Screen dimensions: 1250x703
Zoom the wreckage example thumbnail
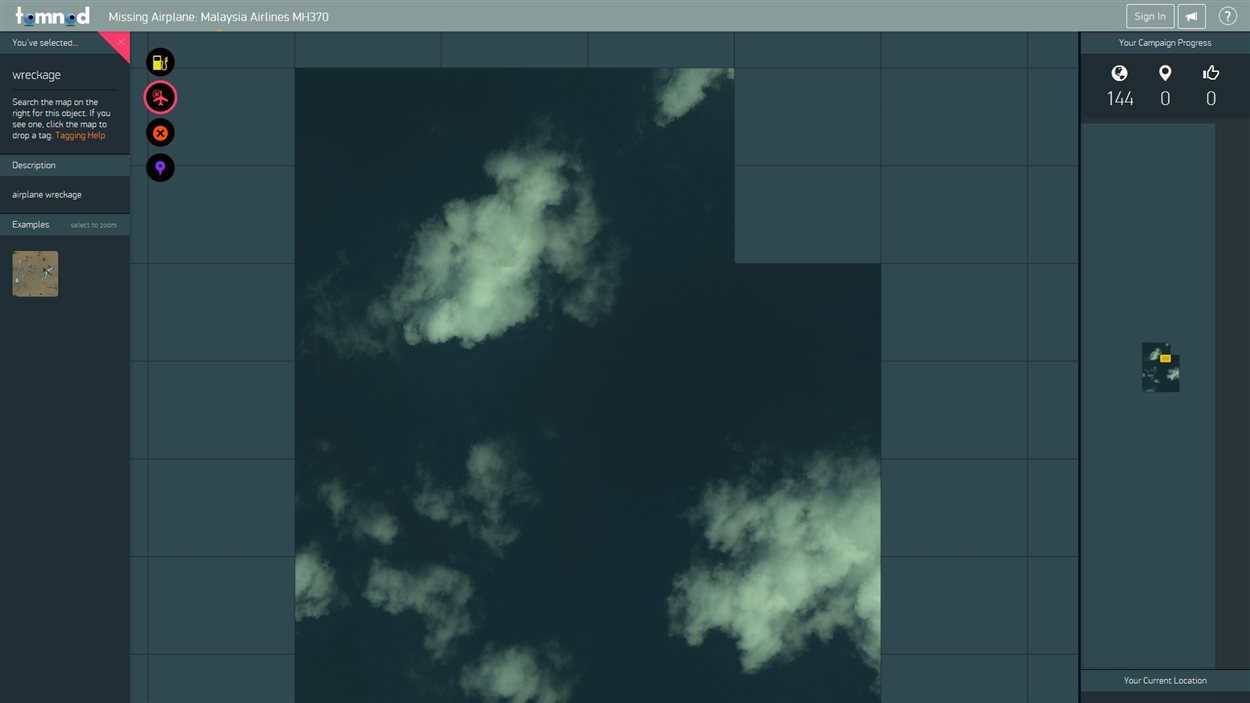[x=35, y=274]
